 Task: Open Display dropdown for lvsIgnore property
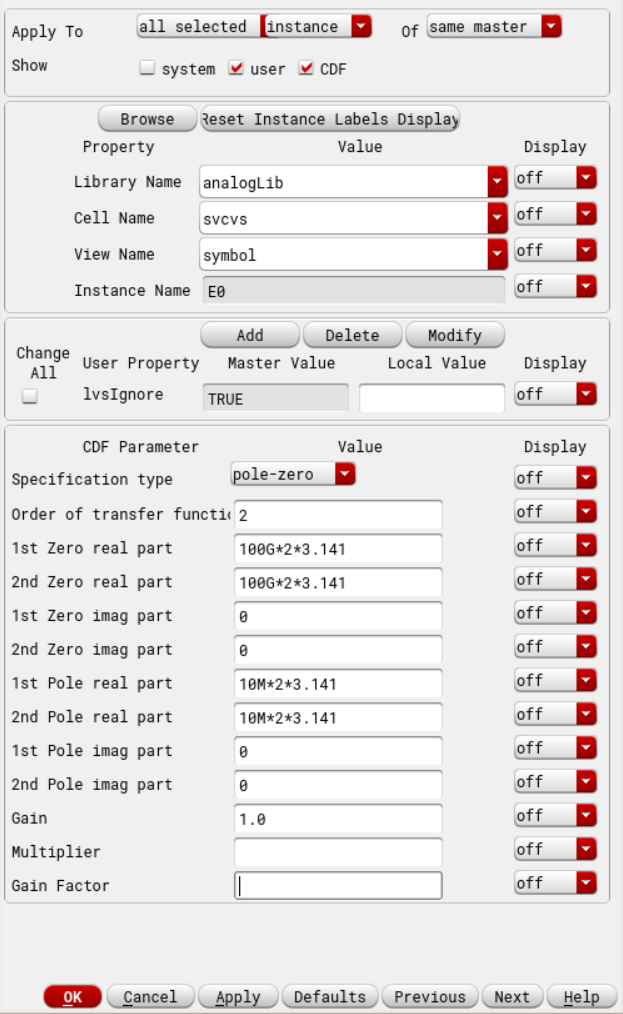point(555,394)
